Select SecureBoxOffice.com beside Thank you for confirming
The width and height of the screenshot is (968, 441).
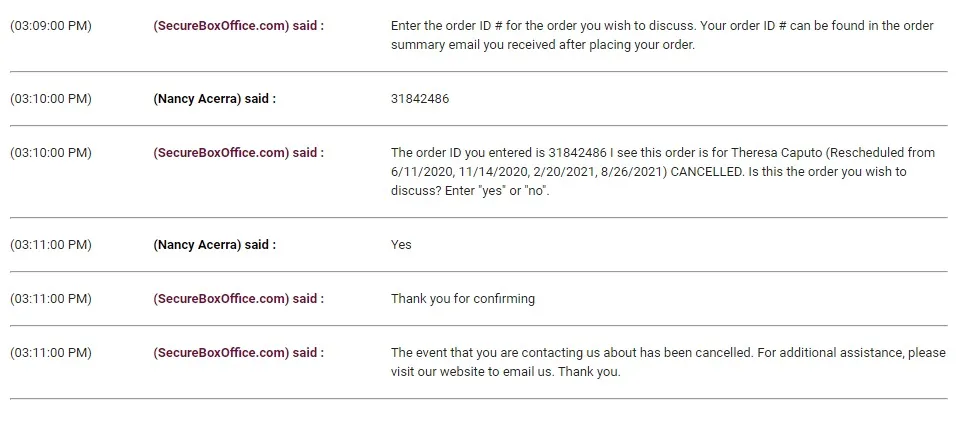[x=238, y=299]
